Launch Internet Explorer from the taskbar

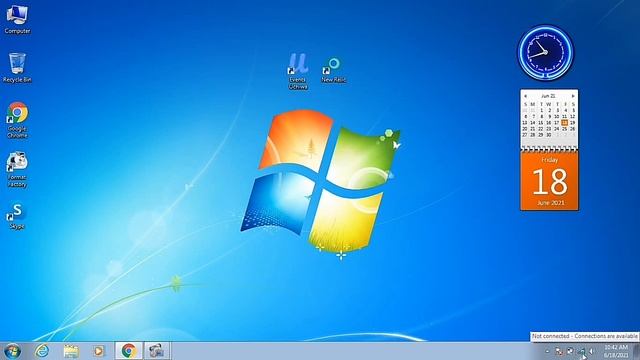click(x=42, y=351)
